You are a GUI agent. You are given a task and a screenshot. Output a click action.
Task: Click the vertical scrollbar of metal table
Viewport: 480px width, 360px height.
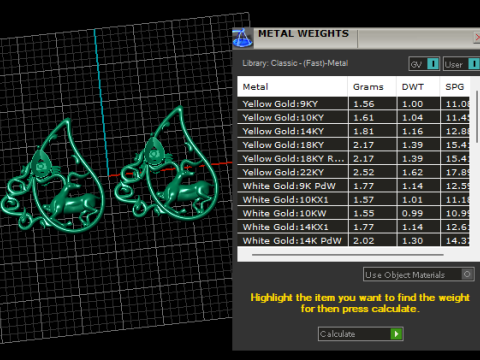pos(477,117)
